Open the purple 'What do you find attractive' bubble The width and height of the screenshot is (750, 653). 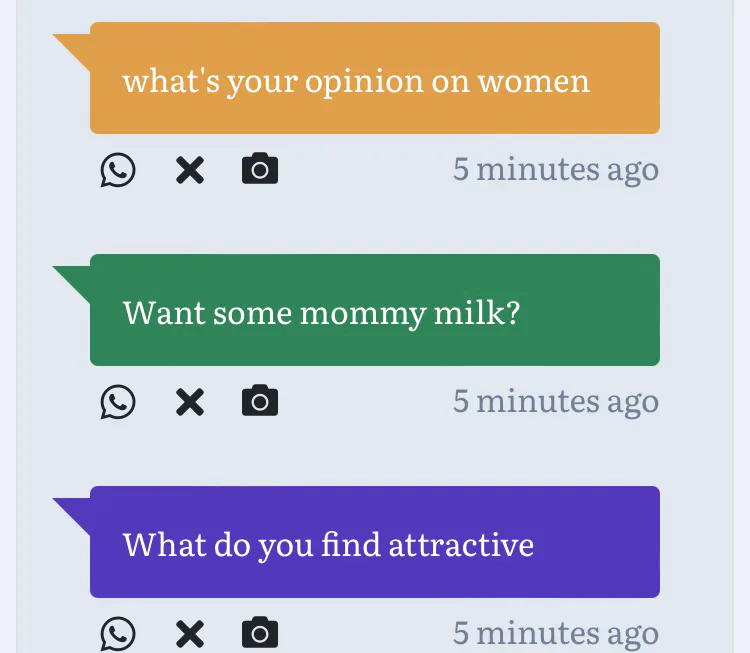click(375, 543)
